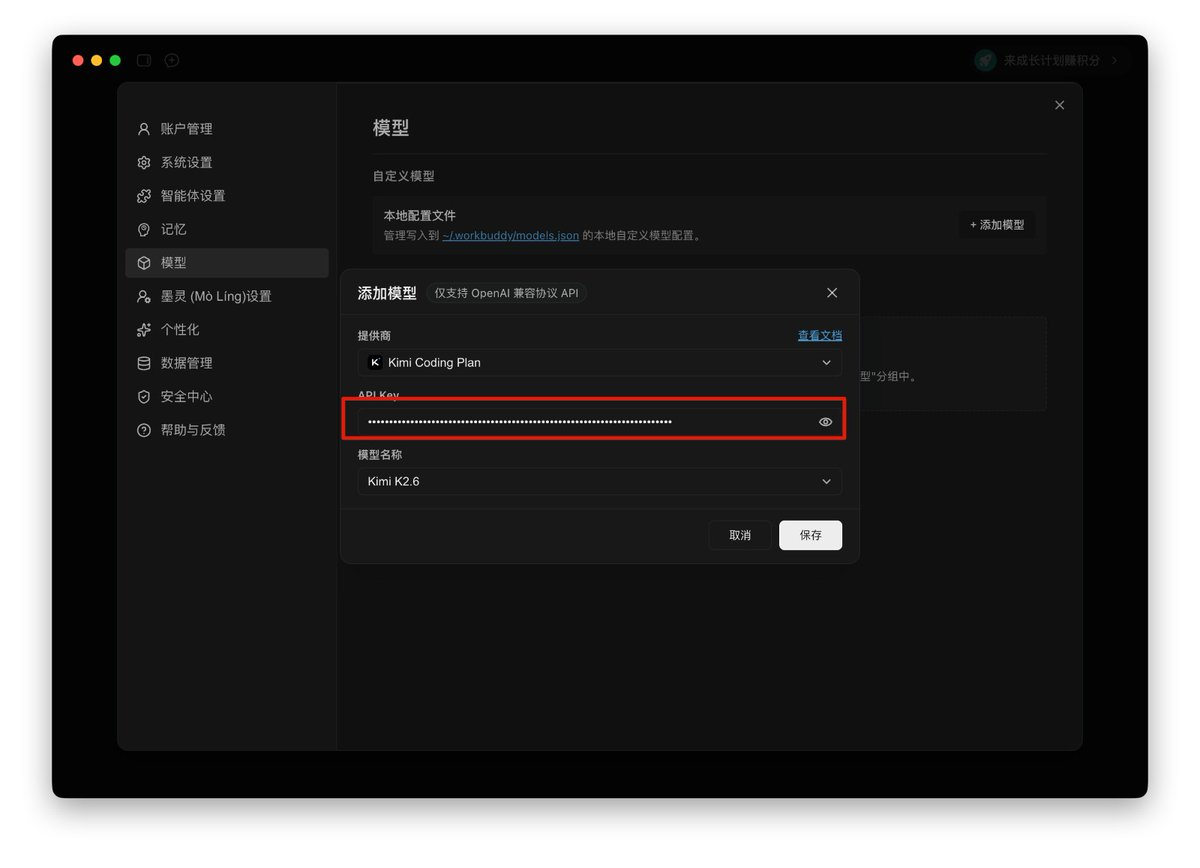
Task: Click the 本地配置文件 label
Action: click(x=420, y=216)
